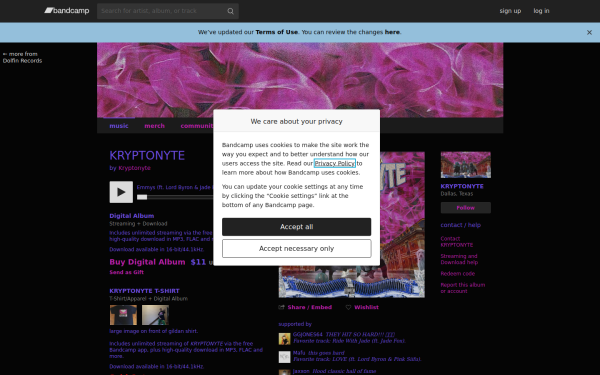
Task: Open the Privacy Policy link
Action: point(335,163)
